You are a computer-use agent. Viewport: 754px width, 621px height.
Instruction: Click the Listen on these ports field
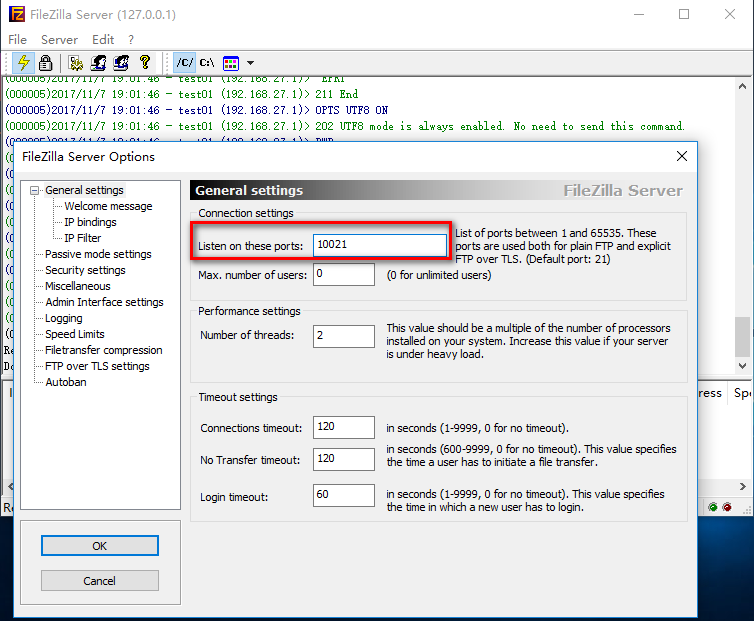pyautogui.click(x=380, y=245)
